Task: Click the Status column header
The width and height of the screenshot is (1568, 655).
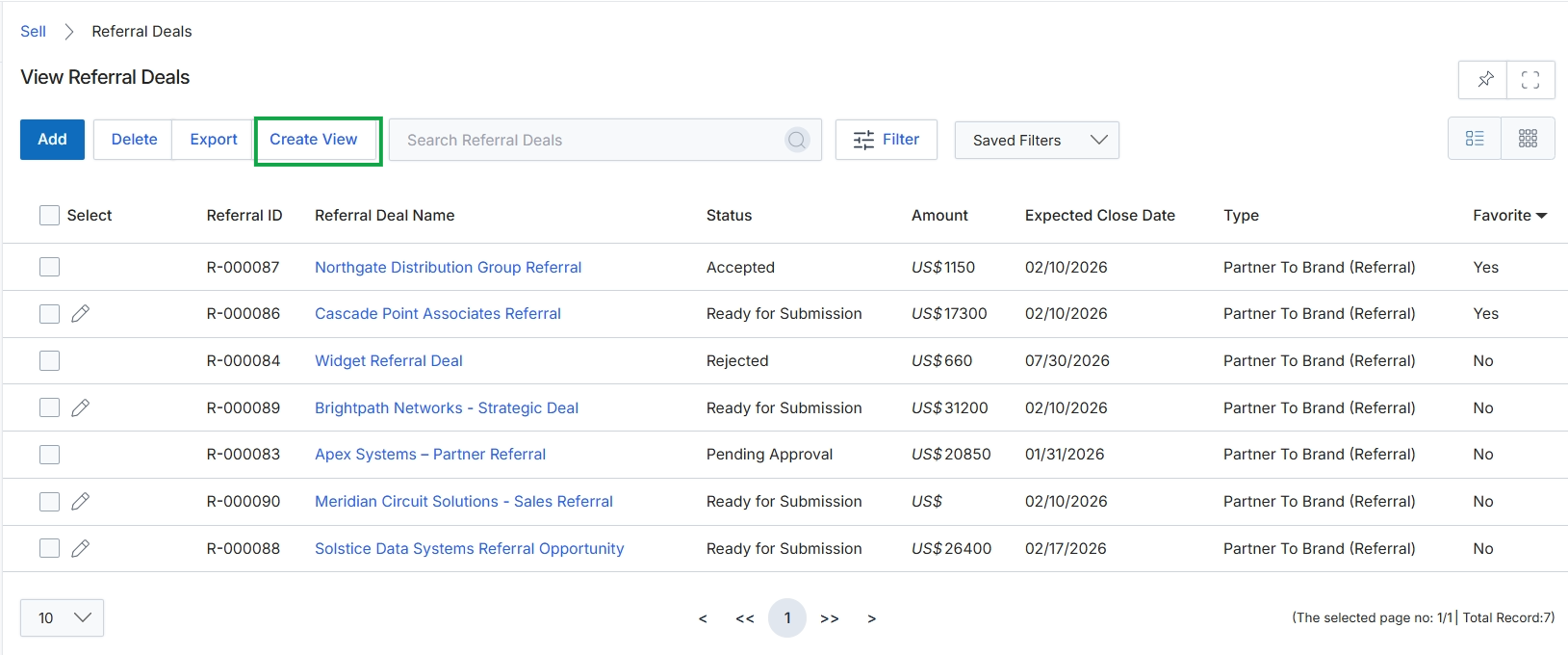Action: click(x=729, y=215)
